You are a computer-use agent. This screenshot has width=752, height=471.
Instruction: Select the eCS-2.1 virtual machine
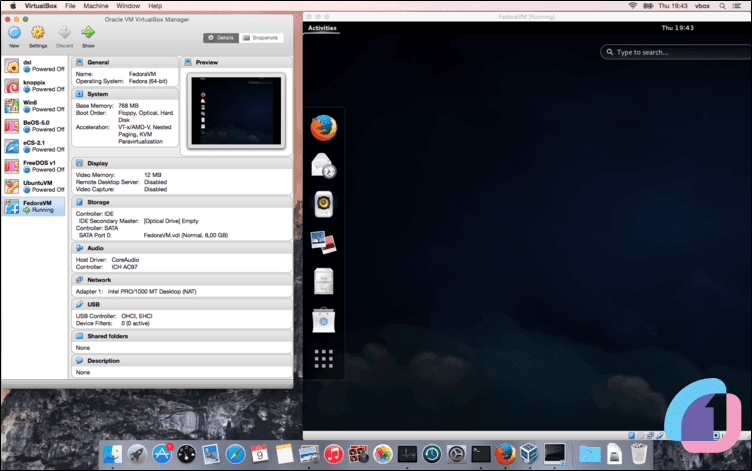click(34, 146)
